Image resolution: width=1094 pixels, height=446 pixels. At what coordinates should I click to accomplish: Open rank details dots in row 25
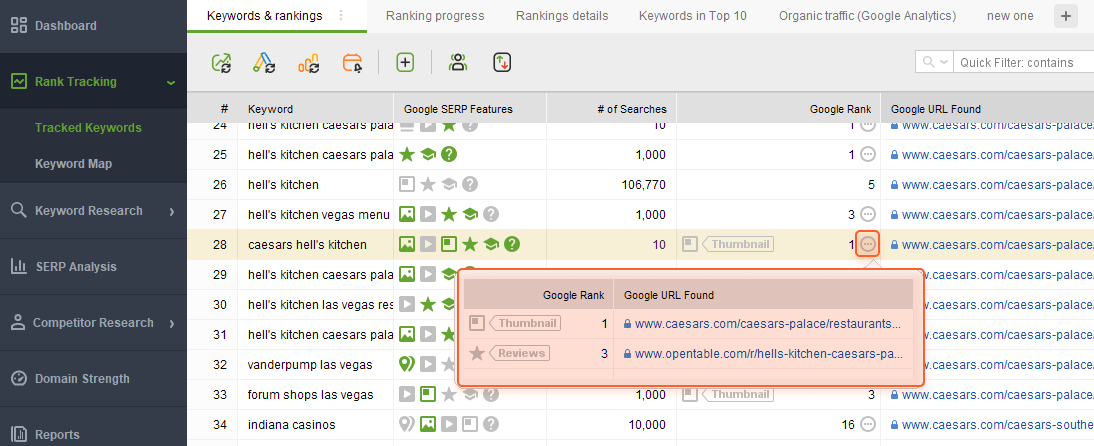pyautogui.click(x=868, y=154)
